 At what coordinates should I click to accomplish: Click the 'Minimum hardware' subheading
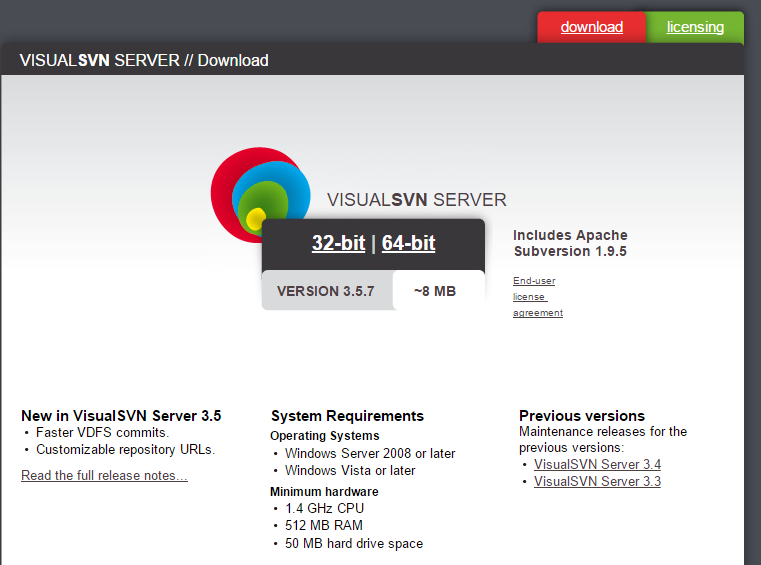[324, 492]
